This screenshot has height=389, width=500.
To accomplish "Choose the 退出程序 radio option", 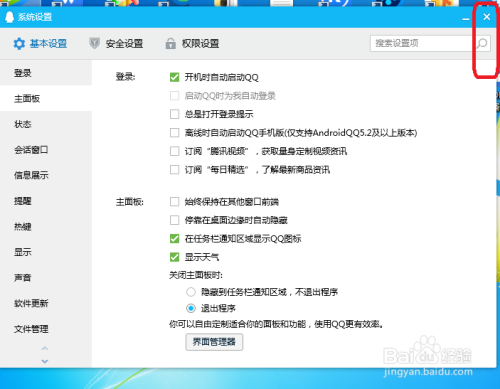I will (191, 308).
